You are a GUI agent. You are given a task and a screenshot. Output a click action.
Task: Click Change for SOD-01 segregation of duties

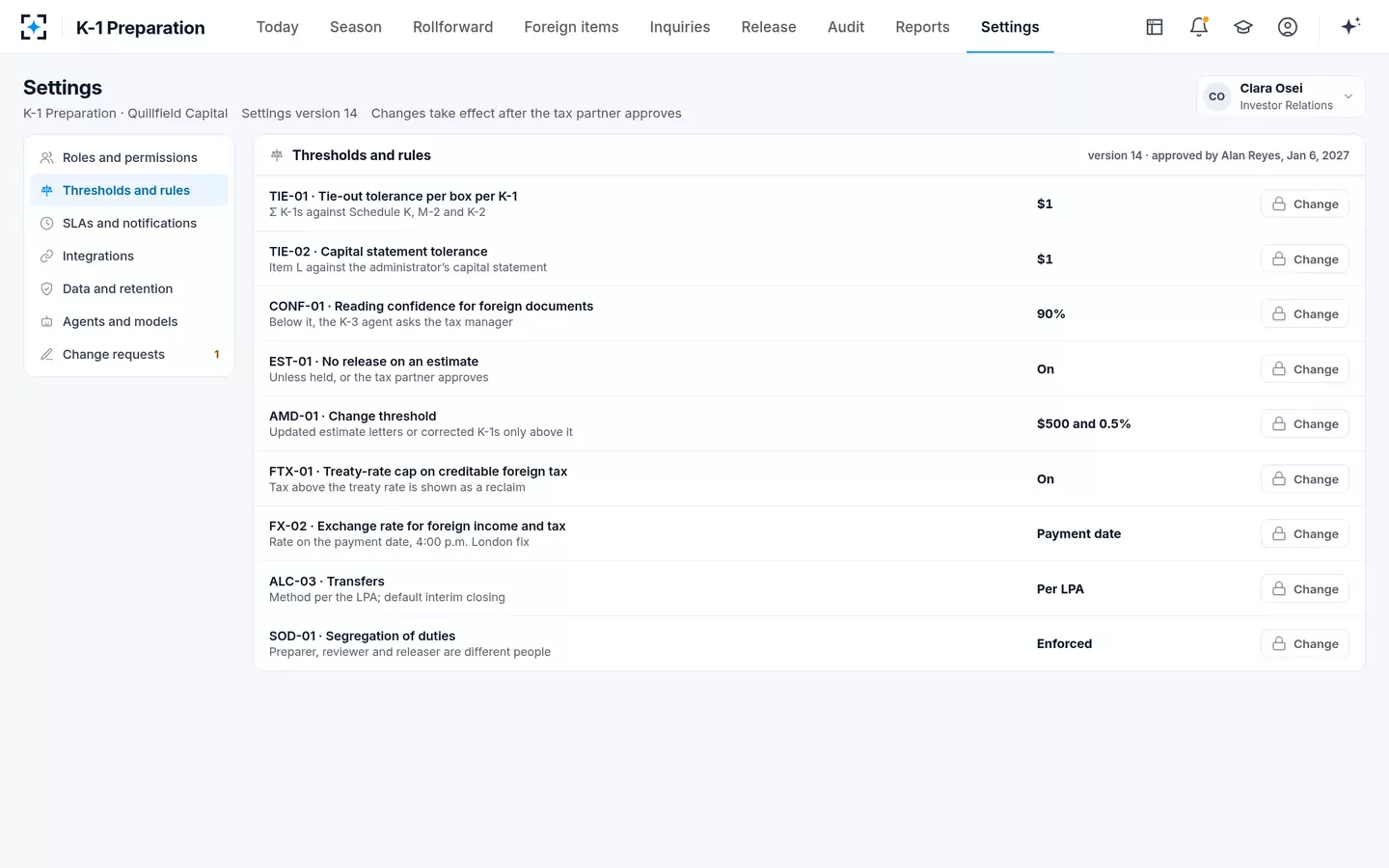[1305, 643]
